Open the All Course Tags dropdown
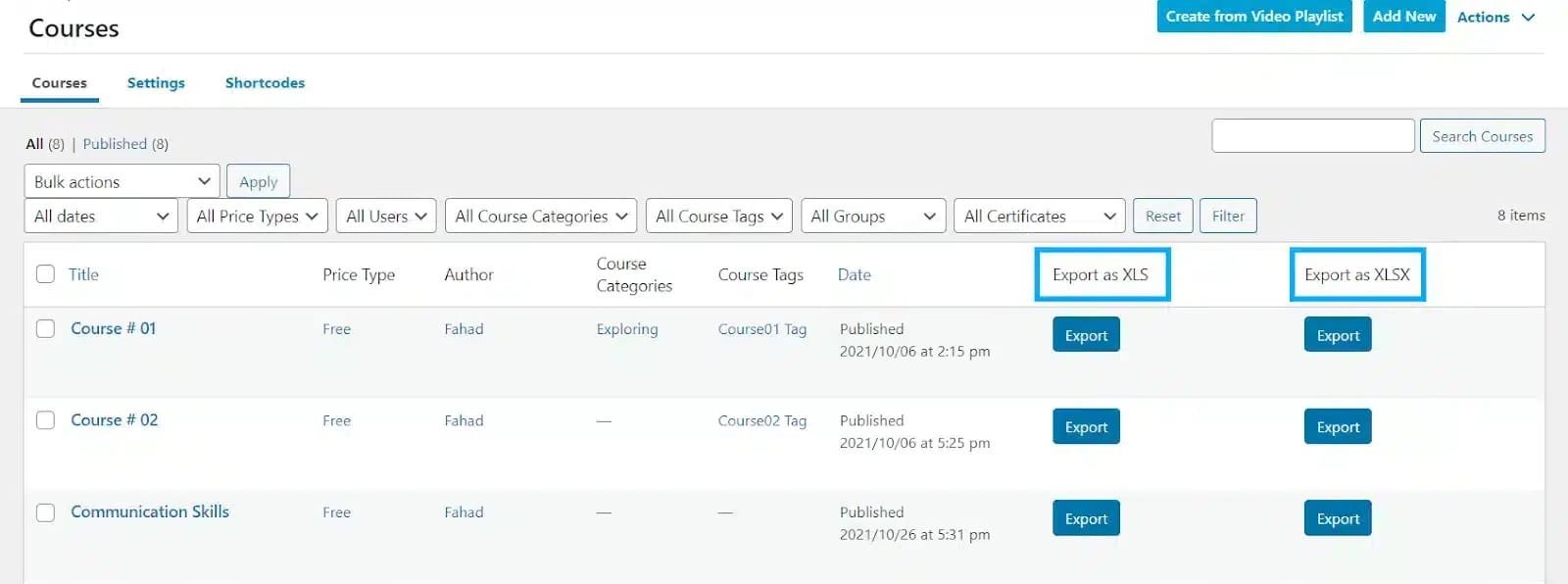The image size is (1568, 584). [719, 216]
